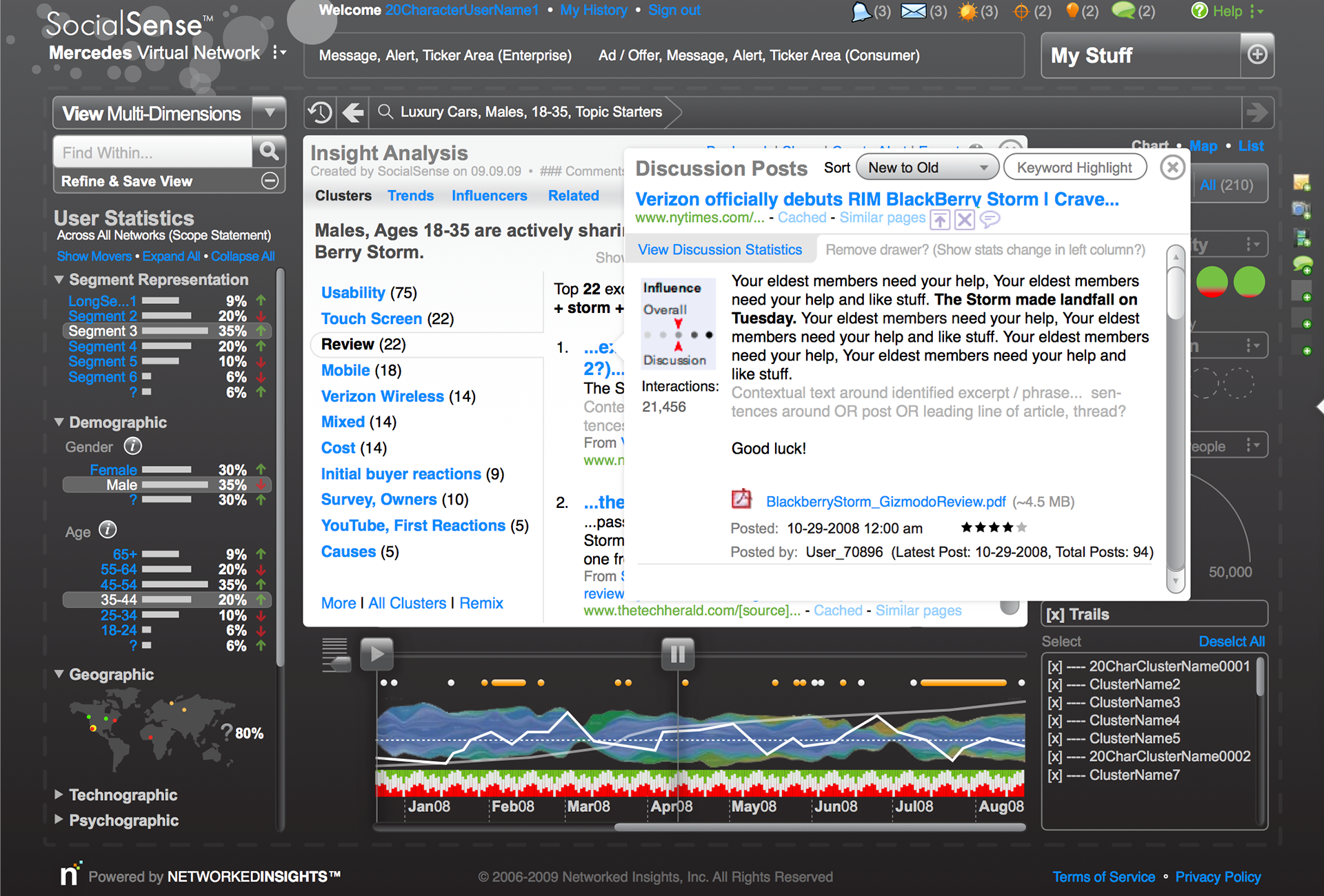Click the Discussion Posts scrollbar down arrow
The width and height of the screenshot is (1324, 896).
click(1176, 581)
